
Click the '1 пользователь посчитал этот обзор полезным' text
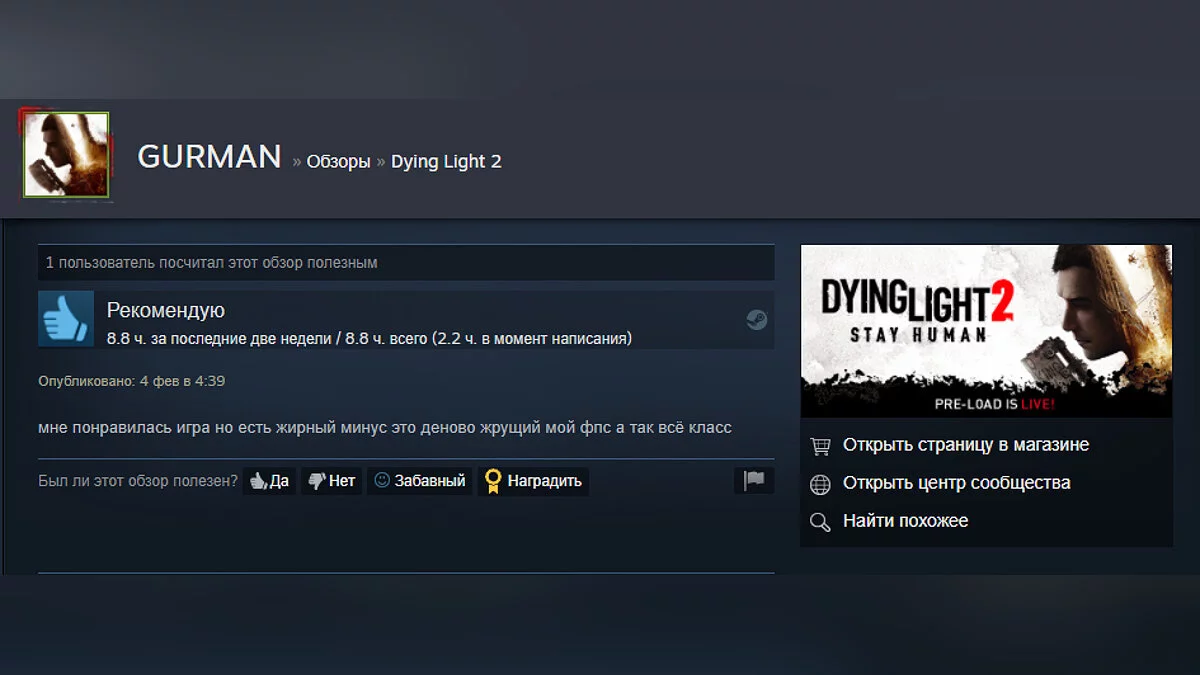[x=212, y=263]
